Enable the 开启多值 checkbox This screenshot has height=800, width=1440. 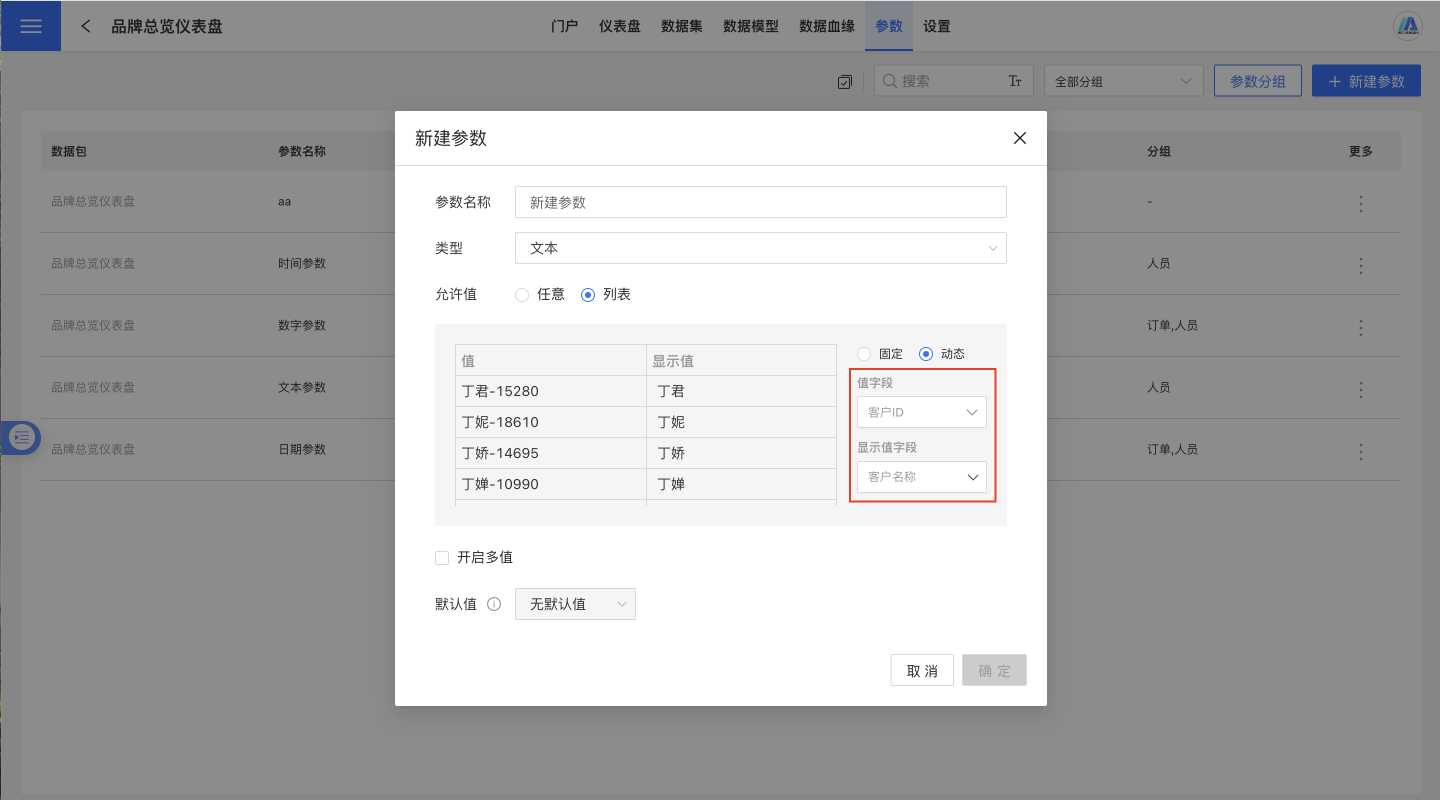(x=442, y=558)
